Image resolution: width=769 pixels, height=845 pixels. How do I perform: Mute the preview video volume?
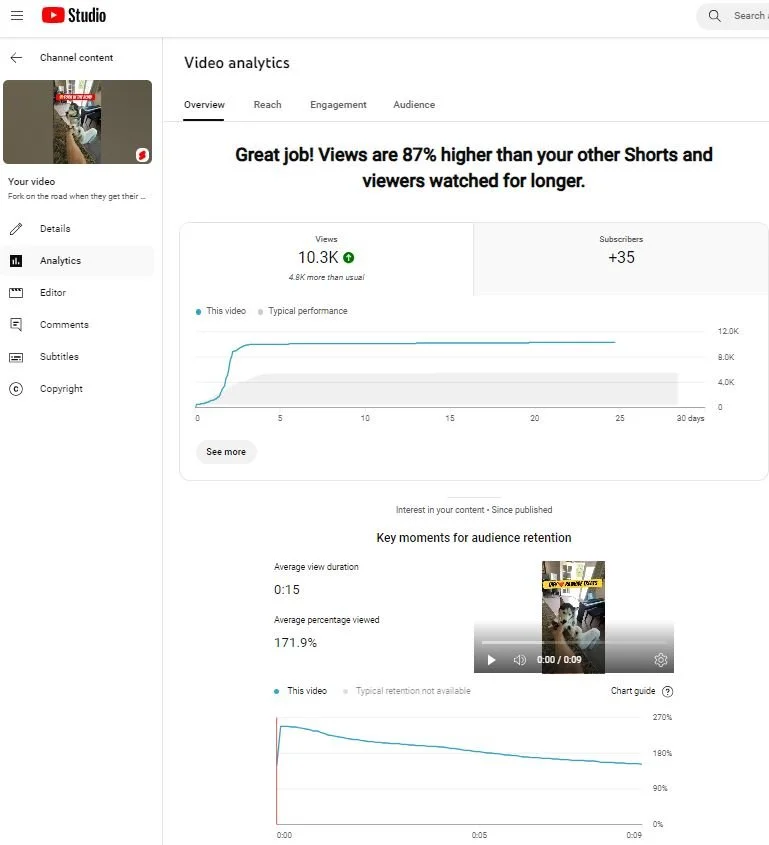tap(519, 660)
